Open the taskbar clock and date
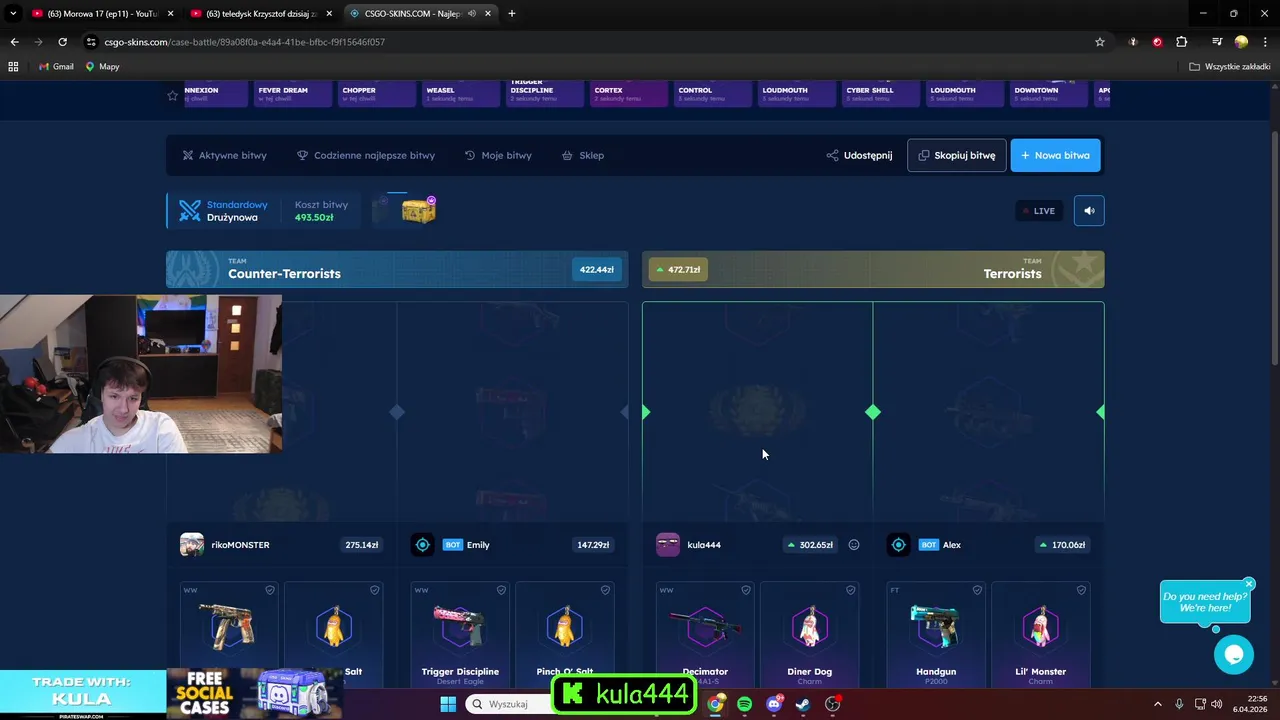This screenshot has height=720, width=1280. (x=1250, y=704)
